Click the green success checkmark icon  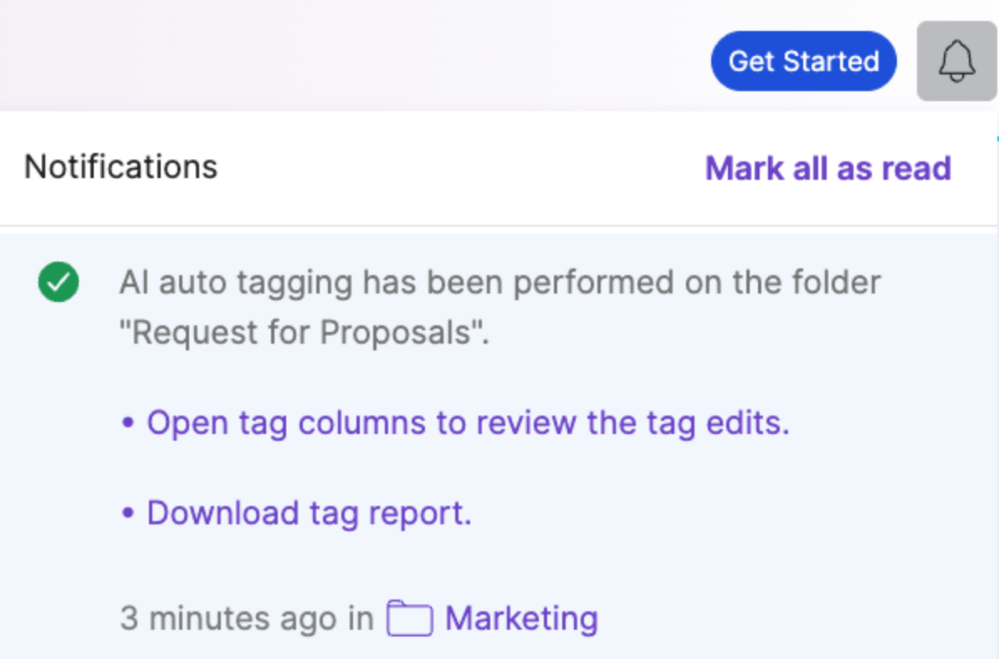point(59,282)
